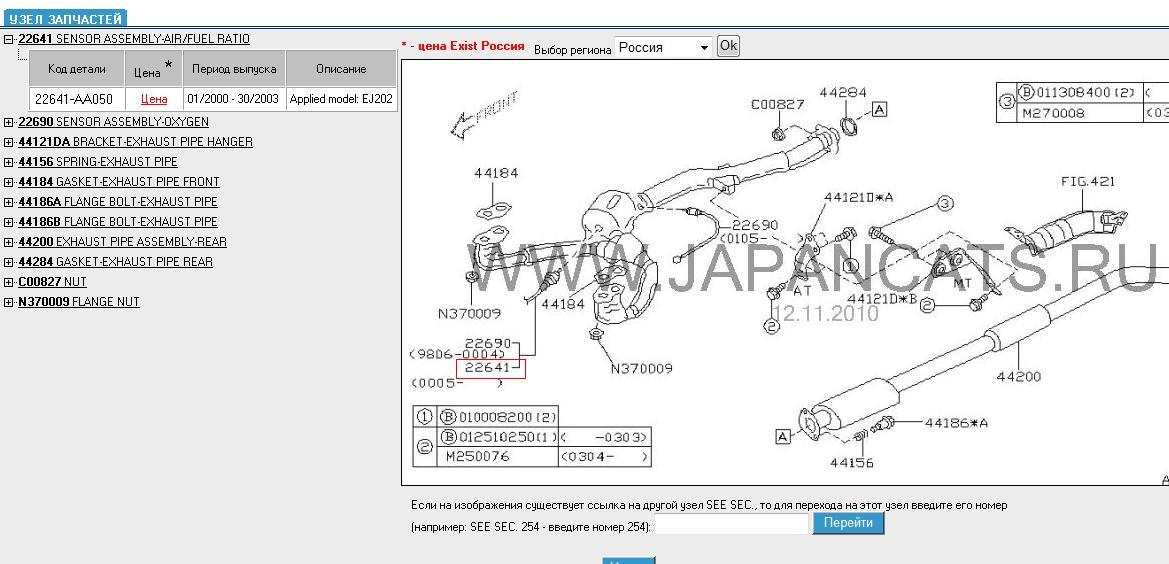The image size is (1169, 564).
Task: Expand the 44156 Spring-Exhaust Pipe node
Action: [9, 162]
